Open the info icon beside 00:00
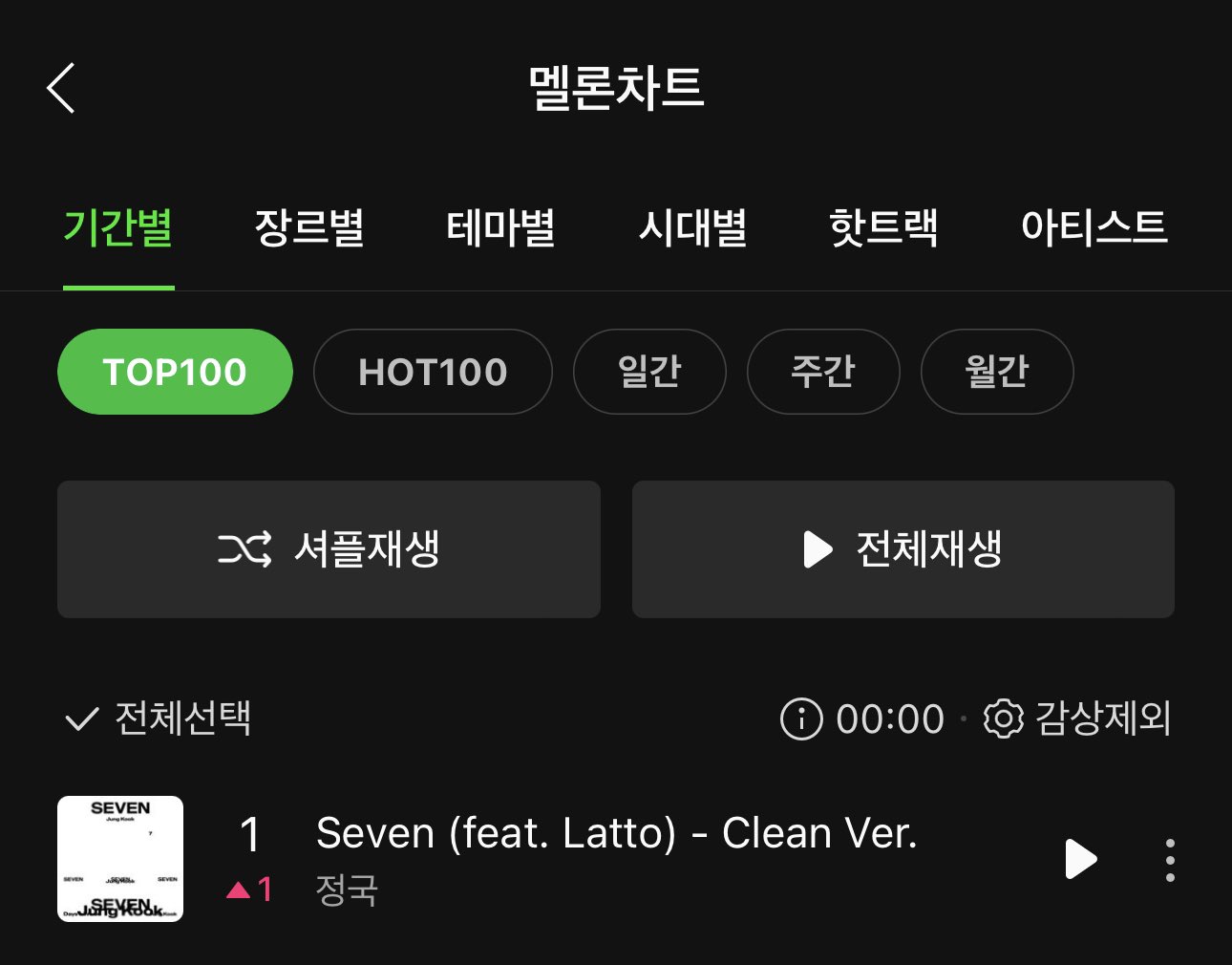Screen dimensions: 1232x965 click(x=801, y=718)
